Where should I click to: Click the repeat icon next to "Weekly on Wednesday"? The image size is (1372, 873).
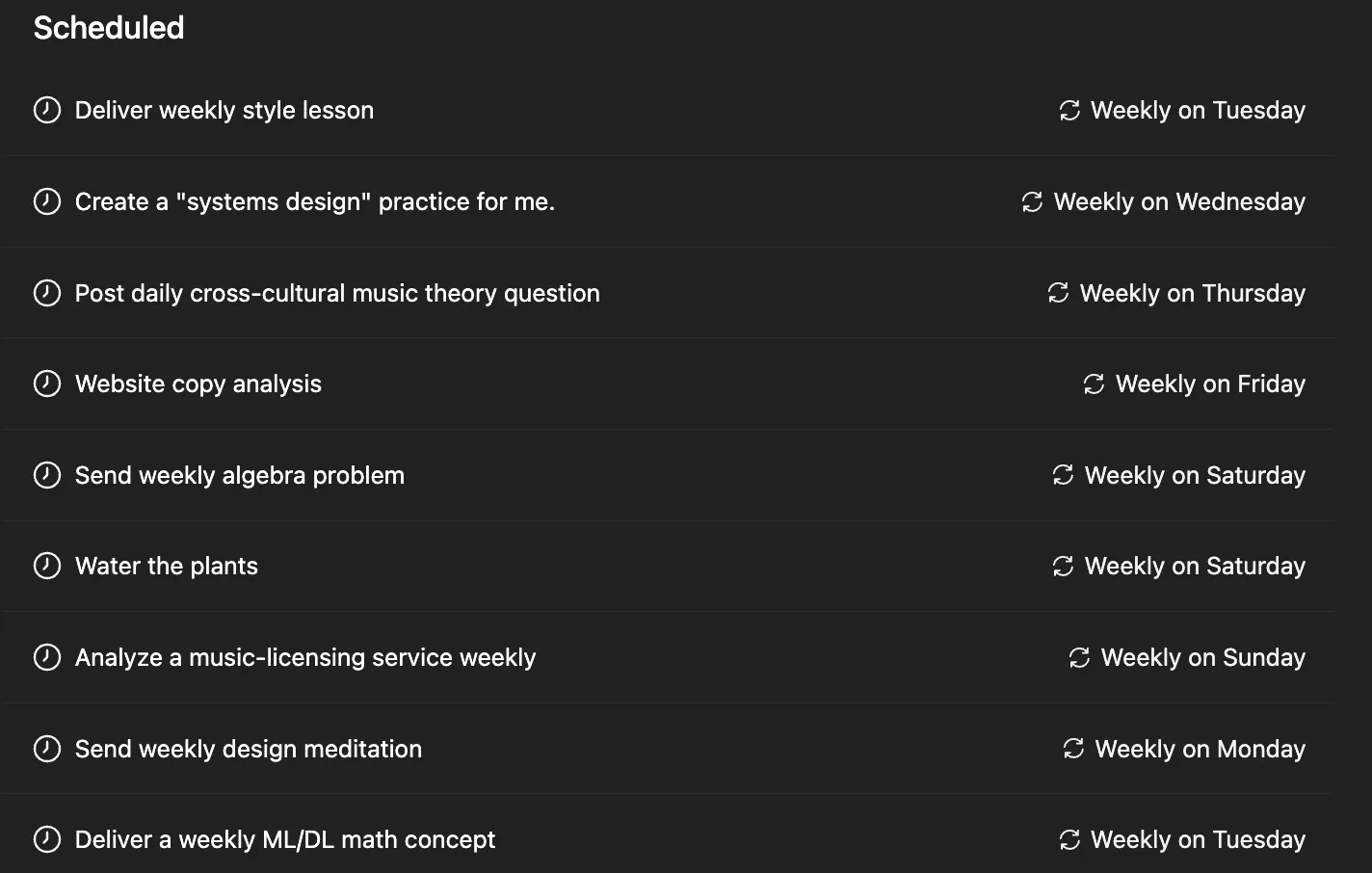pyautogui.click(x=1032, y=202)
